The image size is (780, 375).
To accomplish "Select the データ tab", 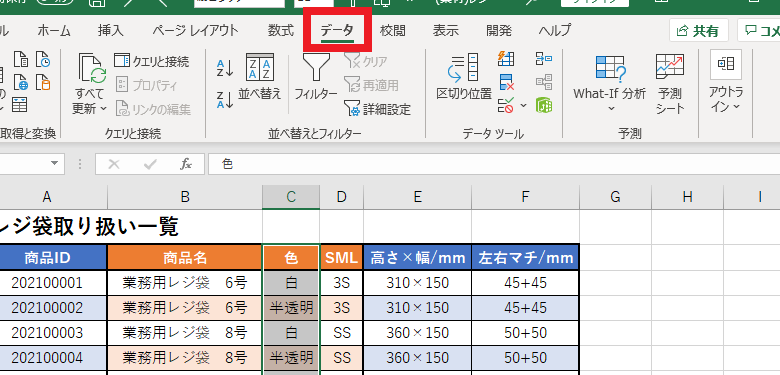I will click(337, 31).
